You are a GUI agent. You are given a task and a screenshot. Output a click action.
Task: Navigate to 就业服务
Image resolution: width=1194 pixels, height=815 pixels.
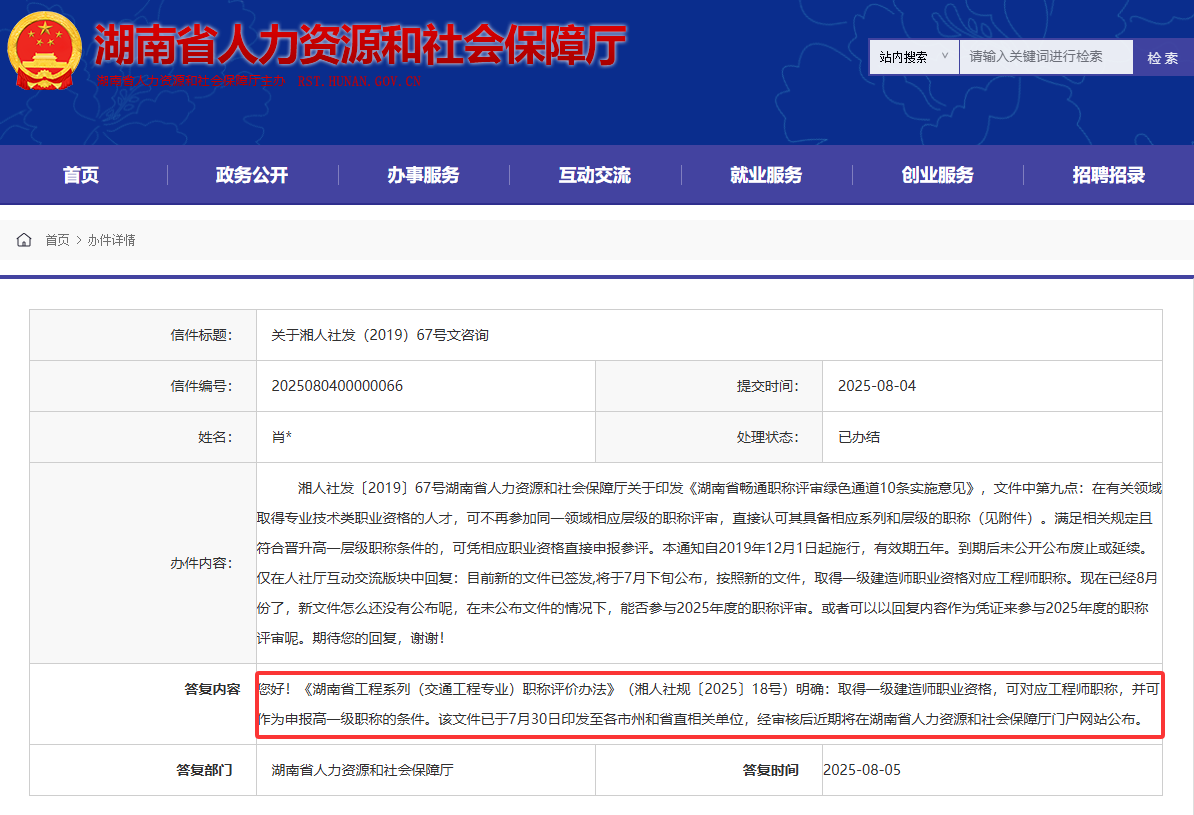pyautogui.click(x=766, y=175)
